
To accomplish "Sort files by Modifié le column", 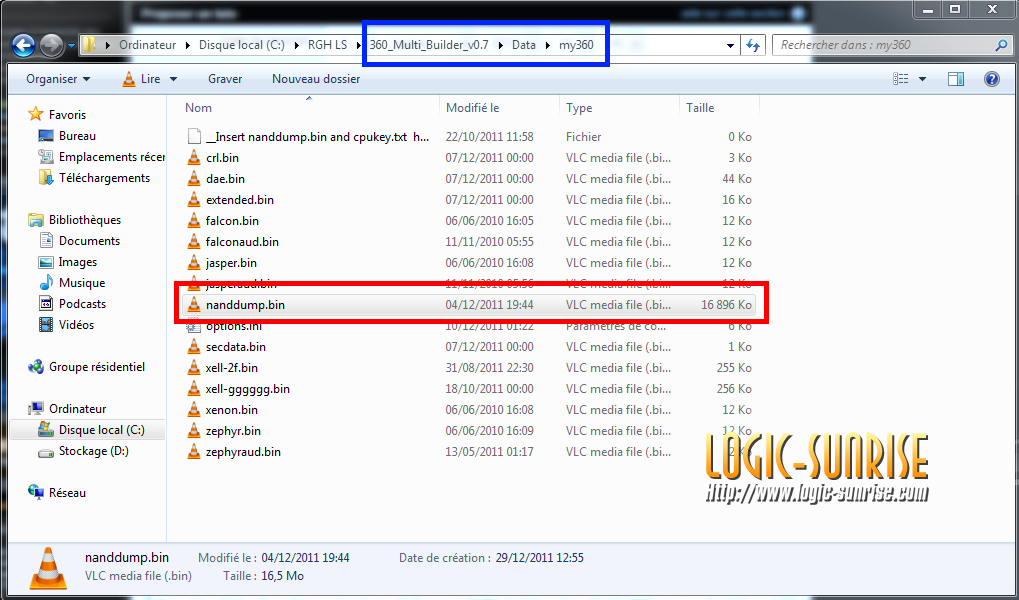I will 473,108.
